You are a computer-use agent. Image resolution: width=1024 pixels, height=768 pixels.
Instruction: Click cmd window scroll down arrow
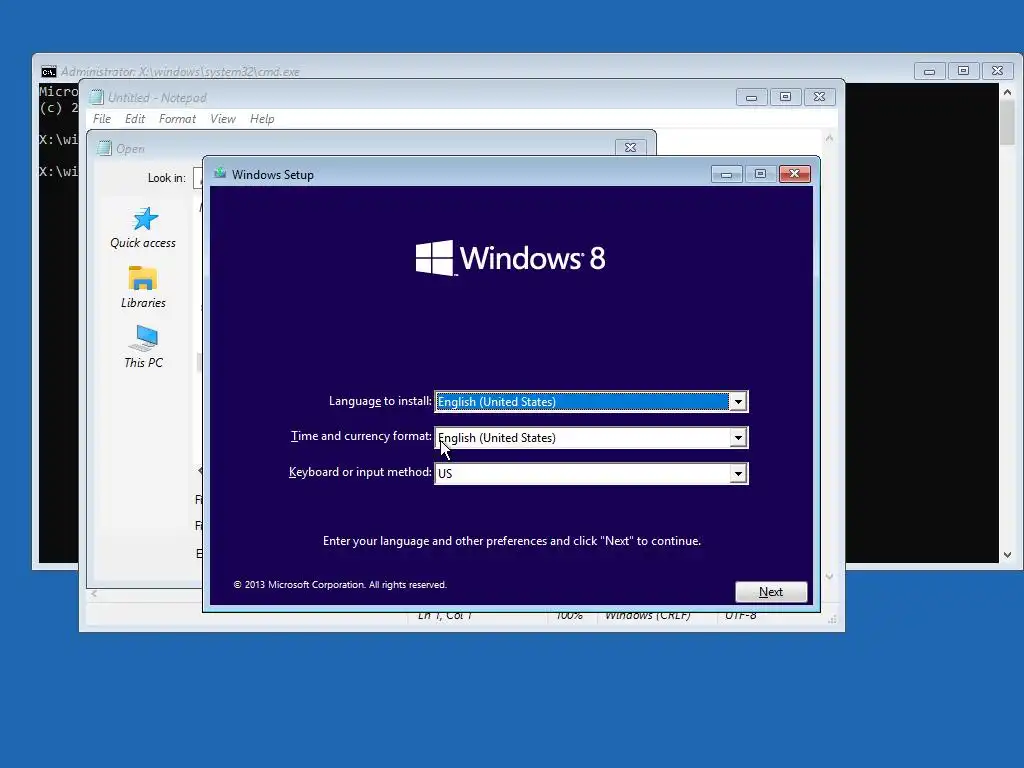click(1008, 555)
